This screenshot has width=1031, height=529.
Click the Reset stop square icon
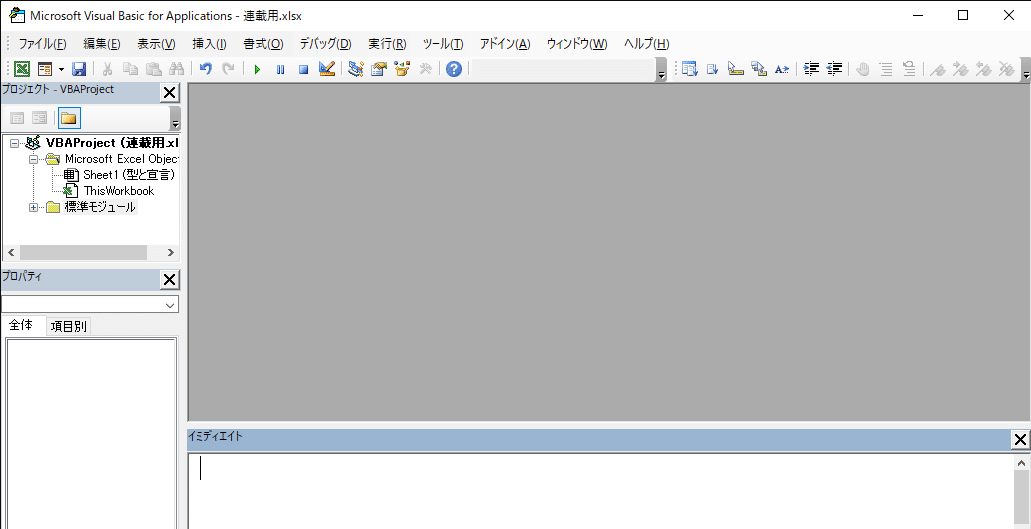point(303,69)
